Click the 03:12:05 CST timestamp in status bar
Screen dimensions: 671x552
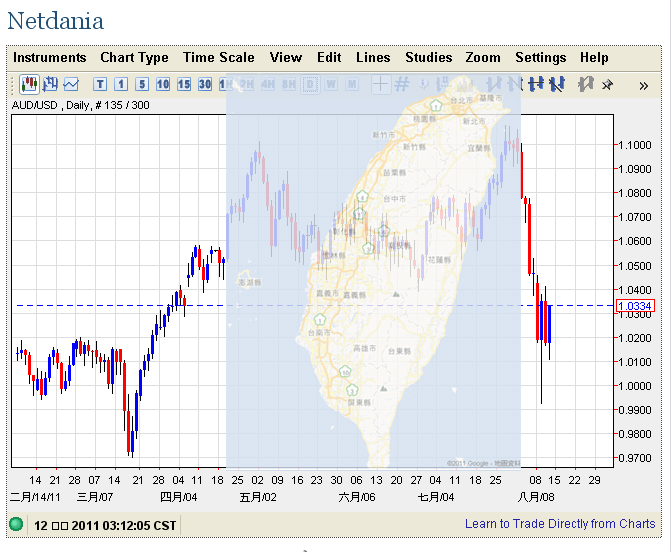click(105, 525)
